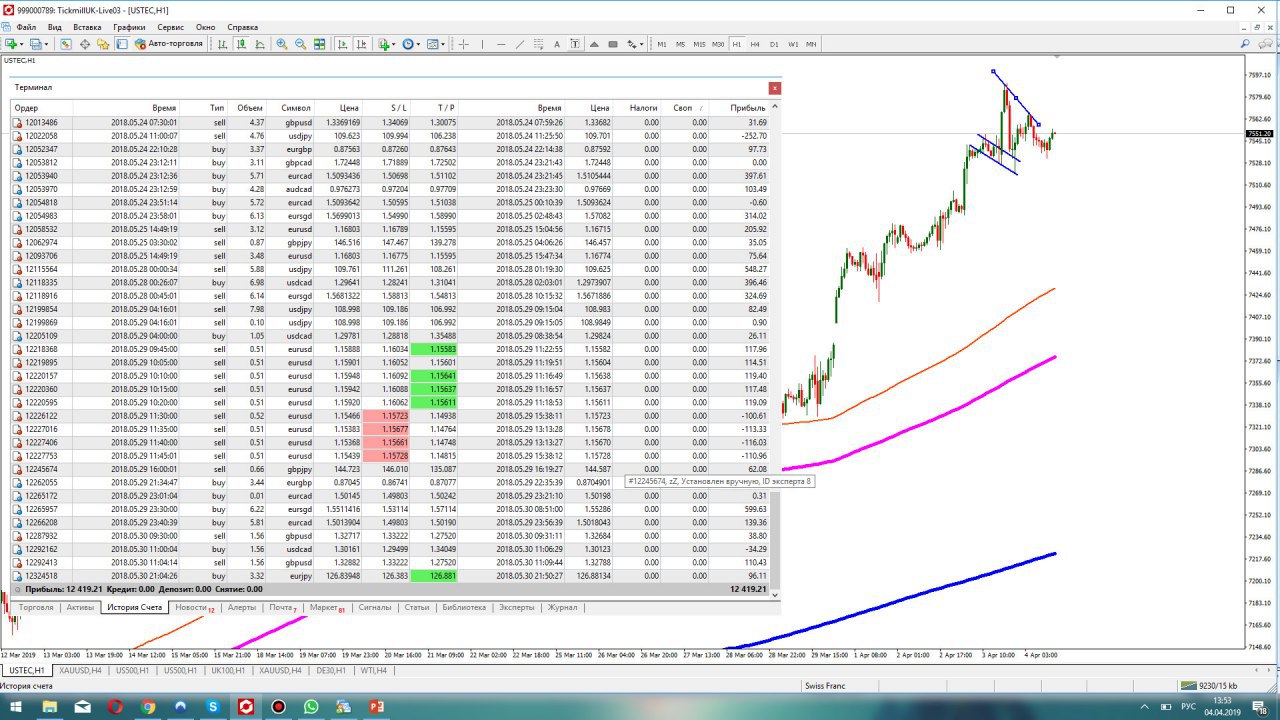Open WhatsApp from the Windows taskbar
The image size is (1280, 720).
pos(311,707)
